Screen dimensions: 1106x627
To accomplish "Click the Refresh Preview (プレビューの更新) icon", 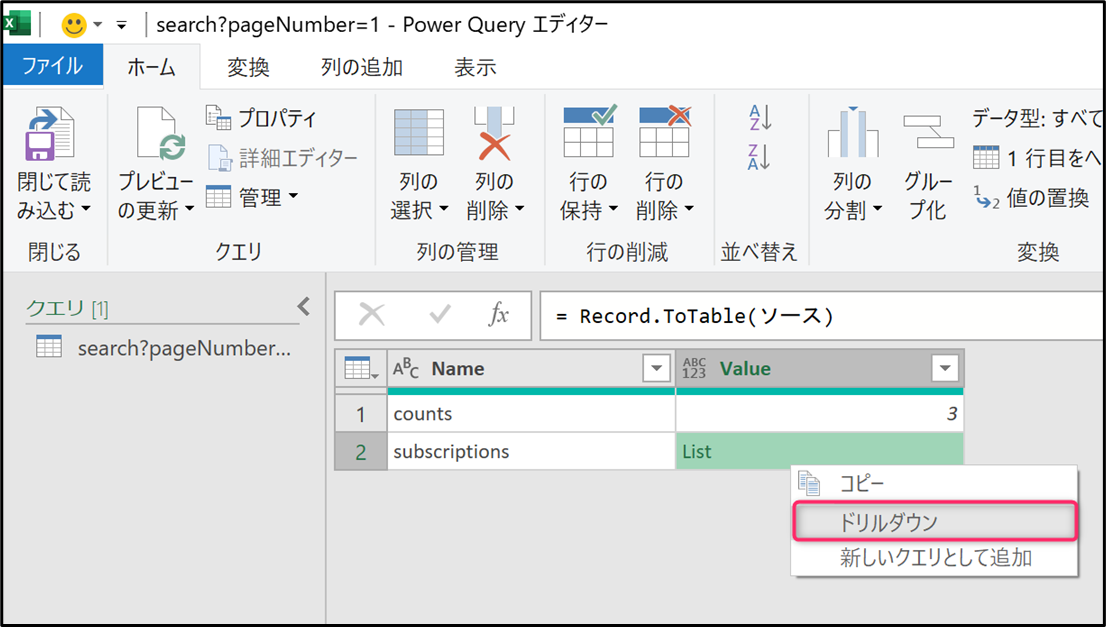I will coord(162,134).
